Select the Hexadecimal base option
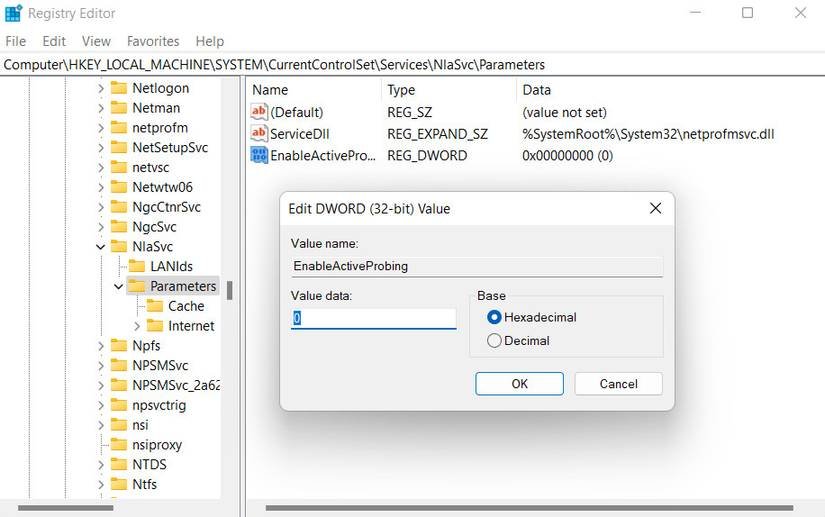Image resolution: width=825 pixels, height=517 pixels. [x=494, y=317]
